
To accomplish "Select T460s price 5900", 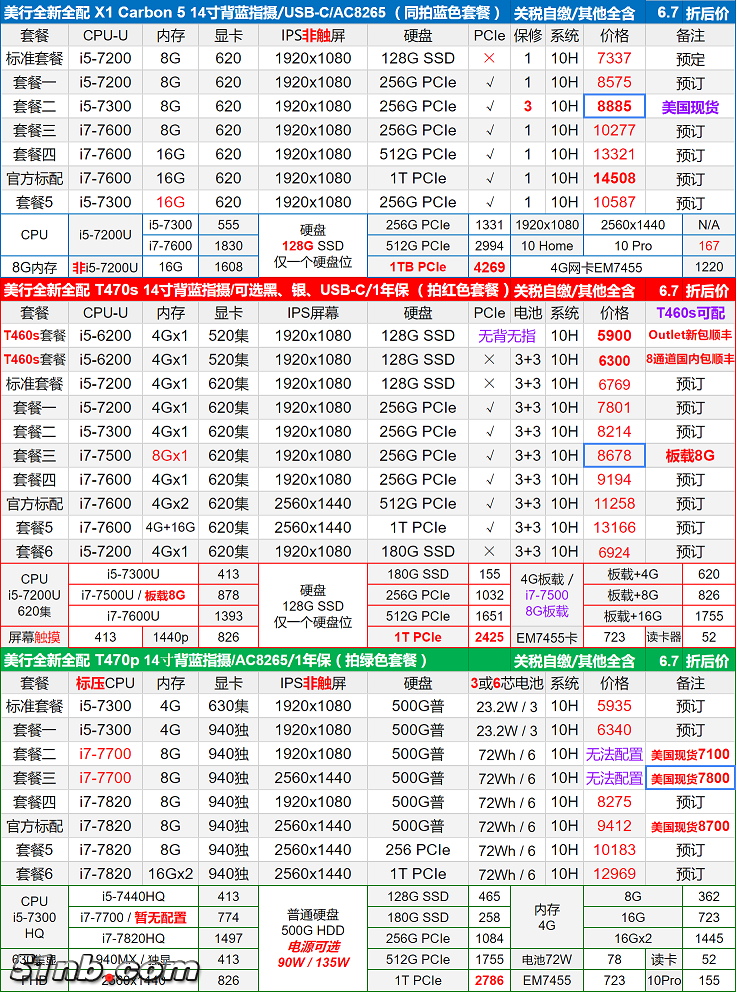I will pos(614,336).
